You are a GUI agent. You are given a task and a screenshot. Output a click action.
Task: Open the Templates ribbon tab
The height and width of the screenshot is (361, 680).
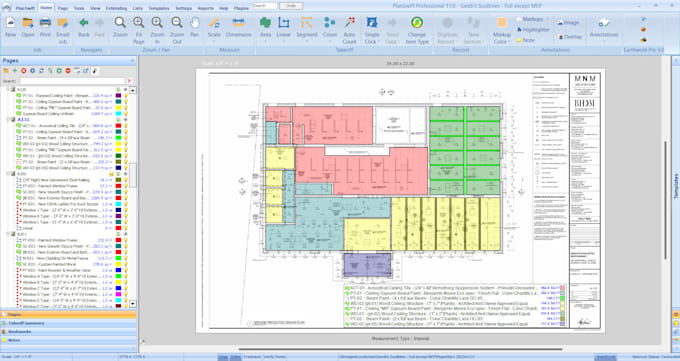(x=159, y=8)
